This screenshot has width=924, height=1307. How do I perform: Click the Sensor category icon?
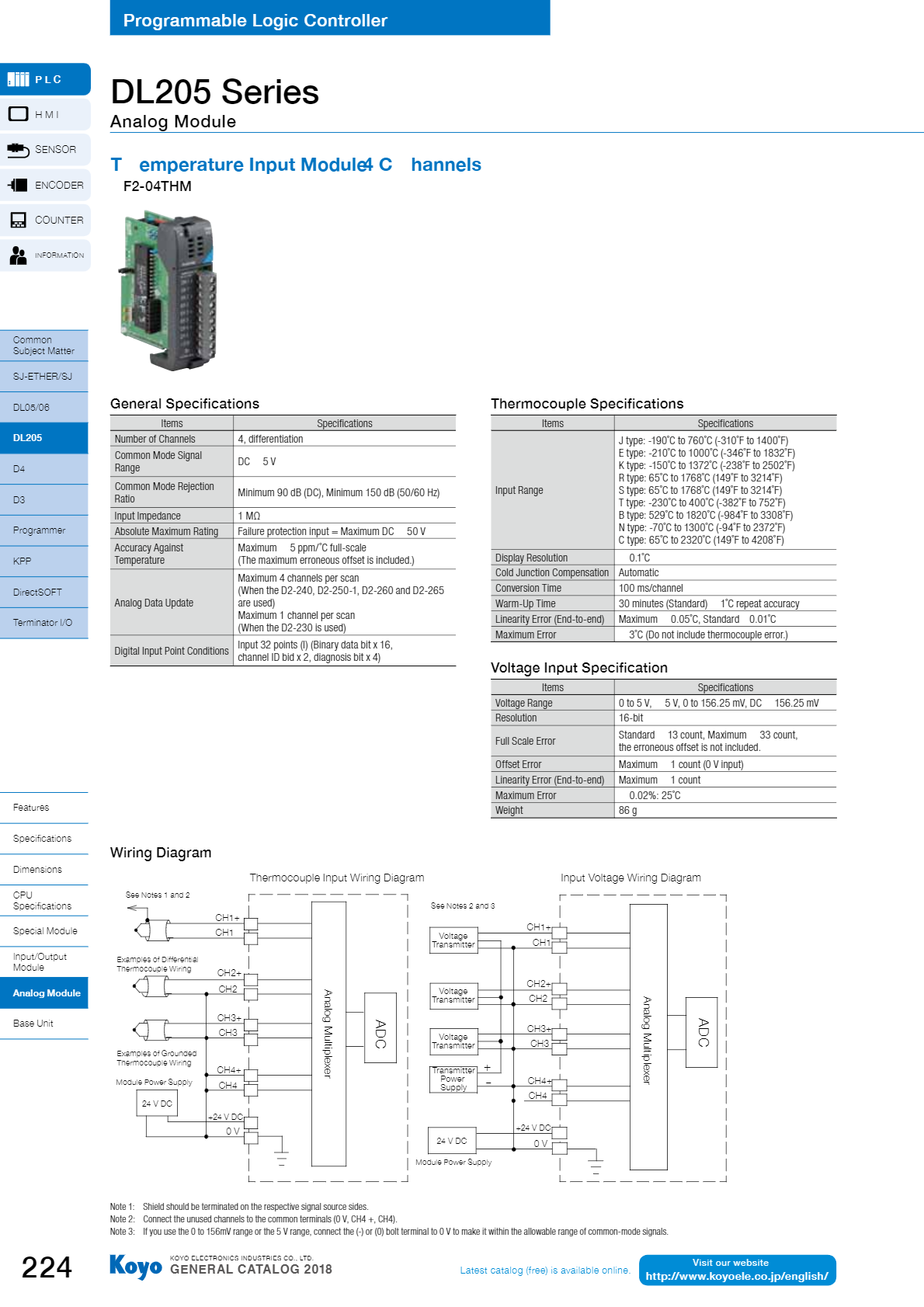coord(18,149)
